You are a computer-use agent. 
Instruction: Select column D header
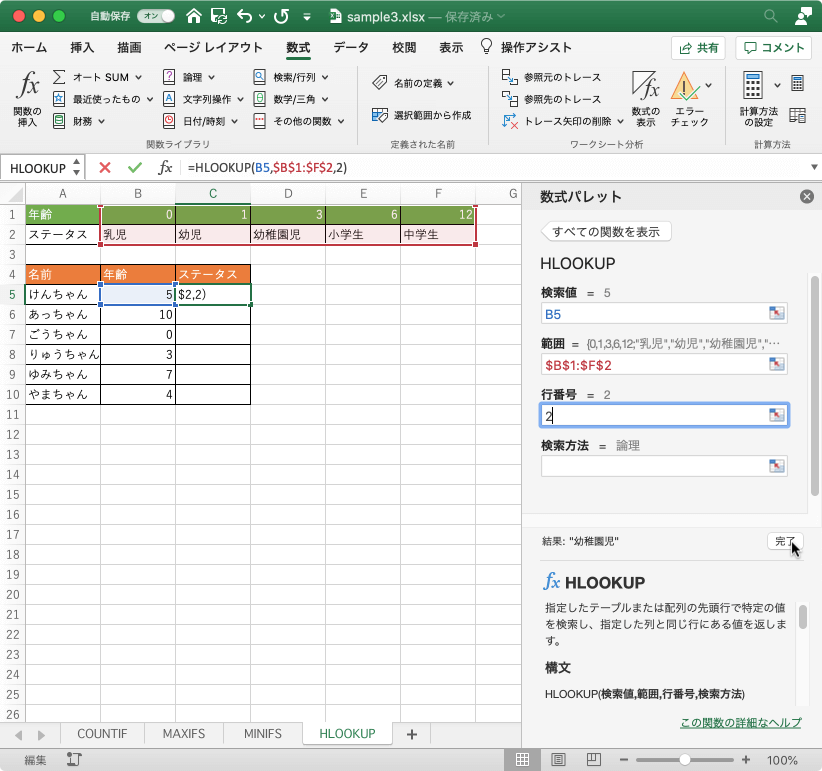pos(288,194)
